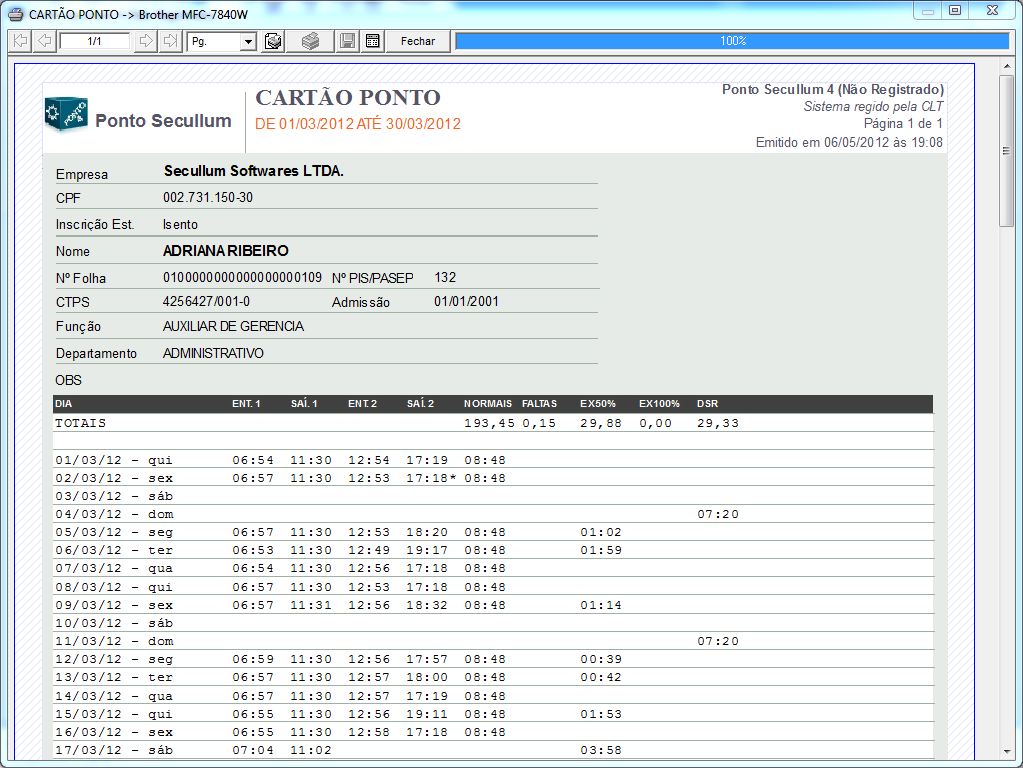Click the EX100% column header
Screen dimensions: 1023x768
659,404
